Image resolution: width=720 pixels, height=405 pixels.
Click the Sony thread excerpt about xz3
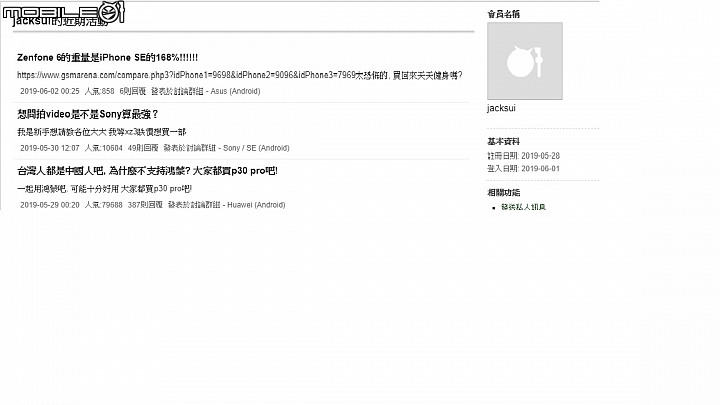101,132
